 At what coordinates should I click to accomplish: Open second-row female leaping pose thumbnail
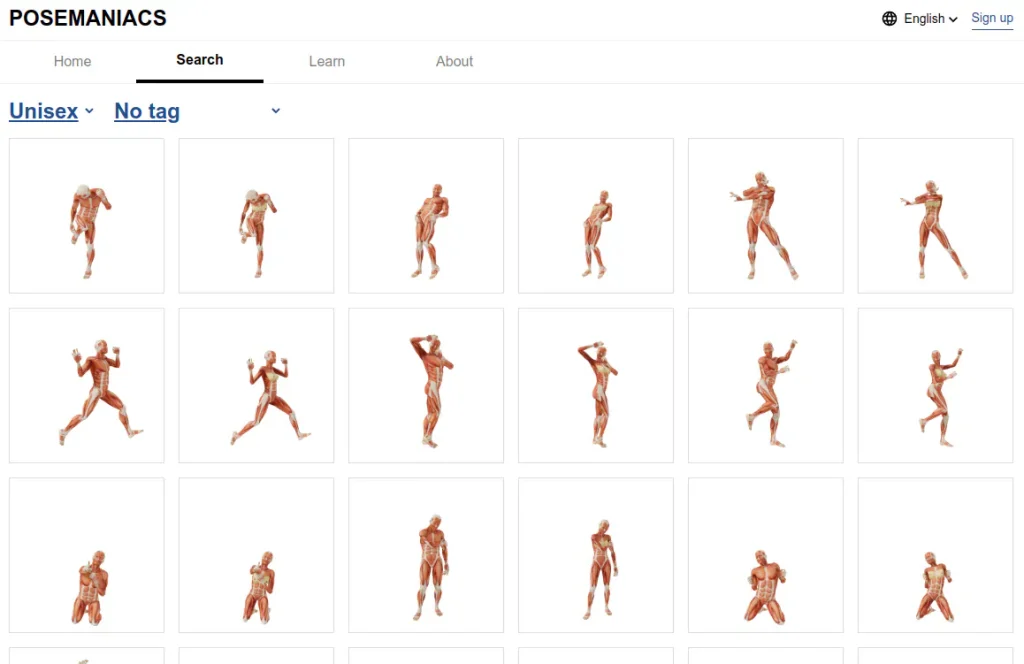(x=256, y=385)
